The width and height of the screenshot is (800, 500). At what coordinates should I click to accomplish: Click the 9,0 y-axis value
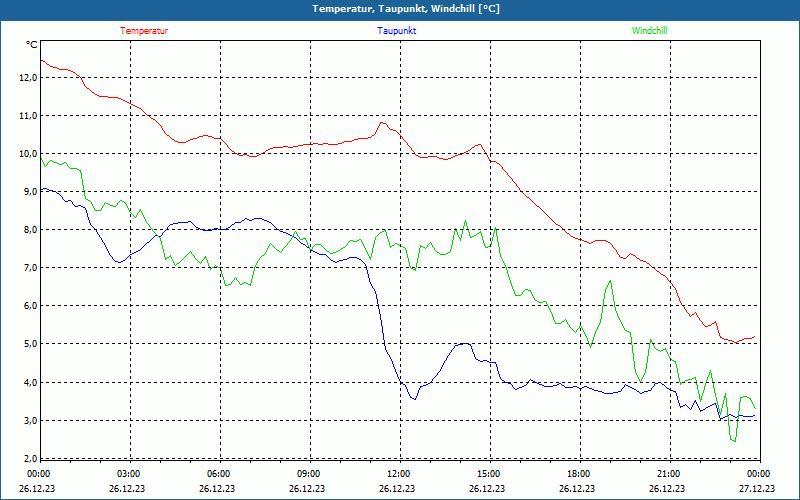click(x=30, y=192)
